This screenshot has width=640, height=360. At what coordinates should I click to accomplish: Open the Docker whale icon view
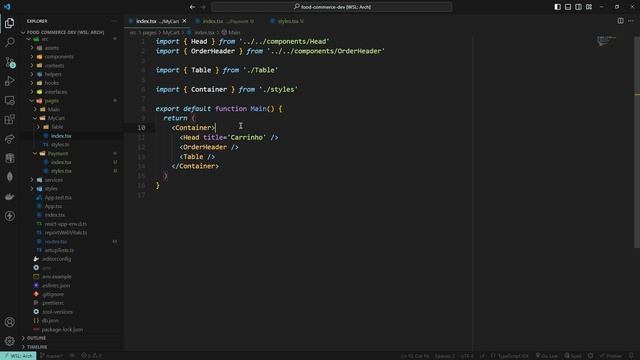pos(10,196)
